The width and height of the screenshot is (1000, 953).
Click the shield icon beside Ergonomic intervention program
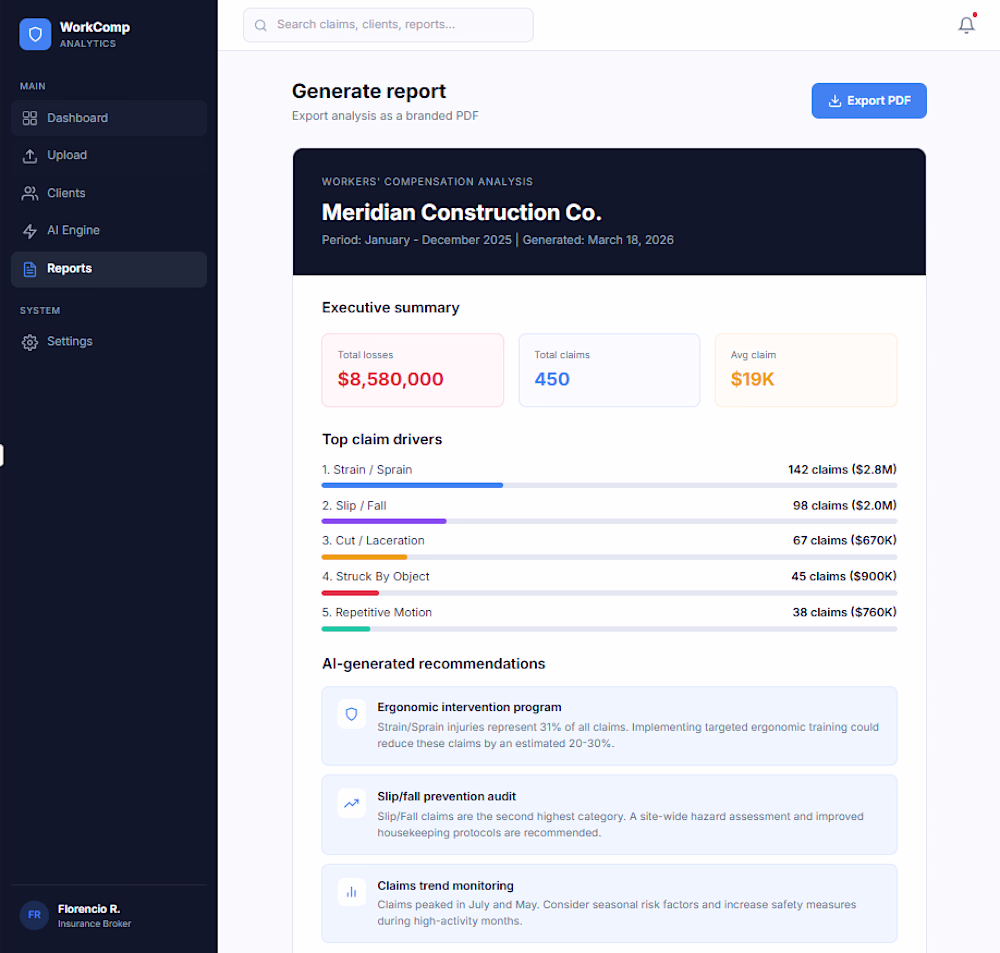point(351,714)
